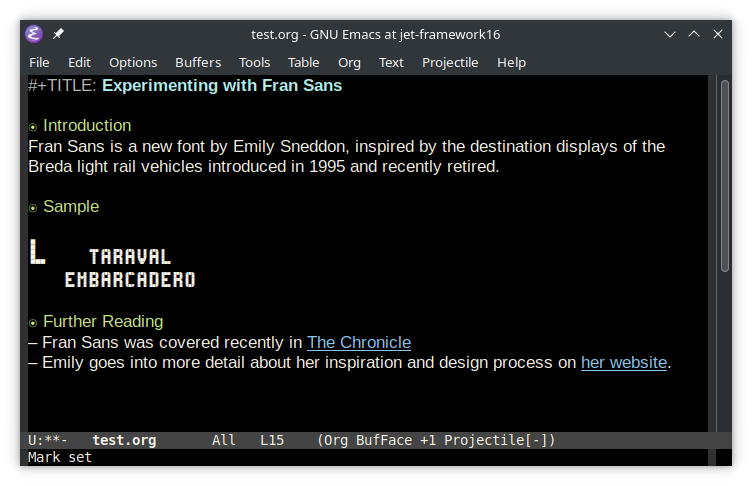Image resolution: width=752 pixels, height=486 pixels.
Task: Minimize the Emacs window
Action: (x=669, y=34)
